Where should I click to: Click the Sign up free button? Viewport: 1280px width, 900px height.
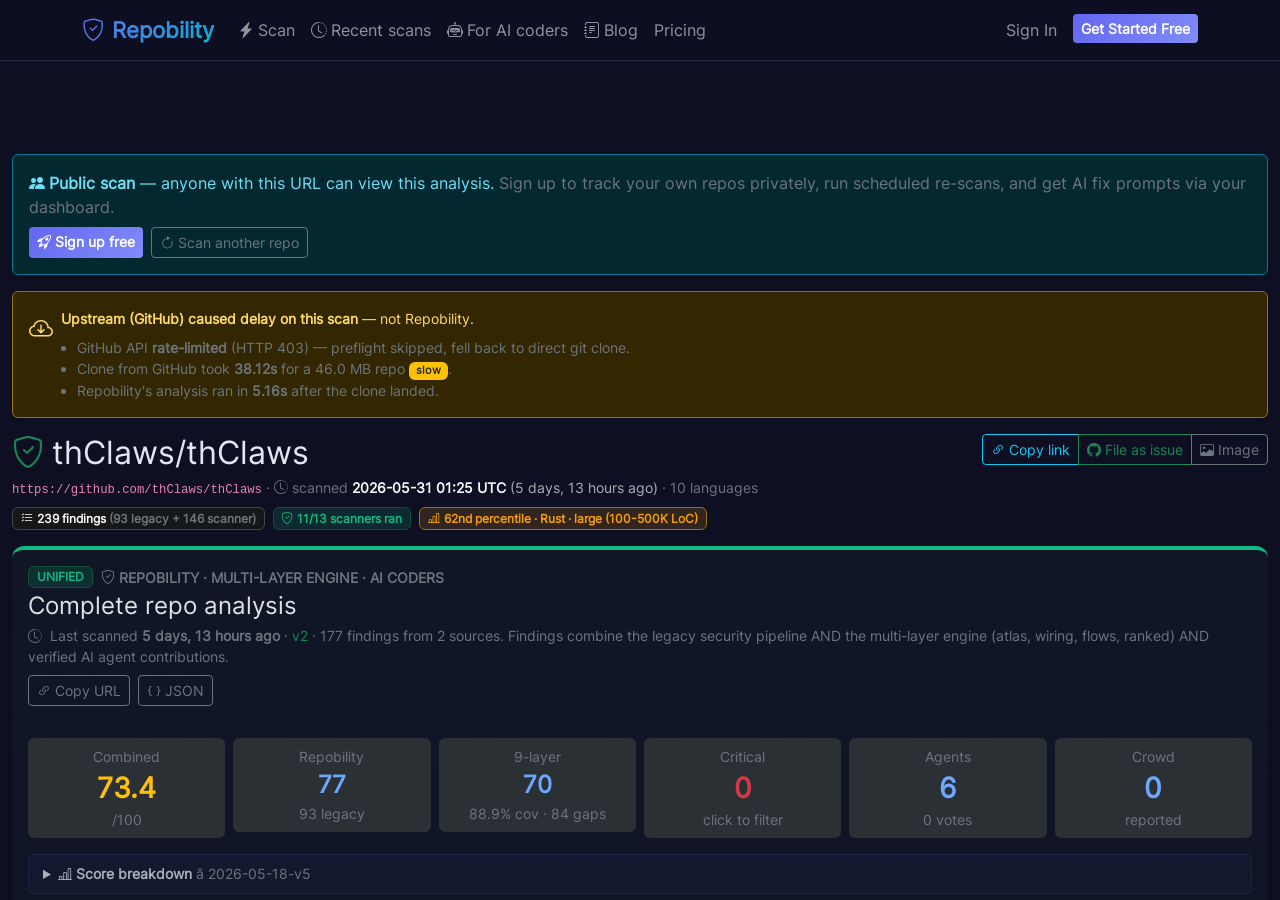(x=86, y=242)
